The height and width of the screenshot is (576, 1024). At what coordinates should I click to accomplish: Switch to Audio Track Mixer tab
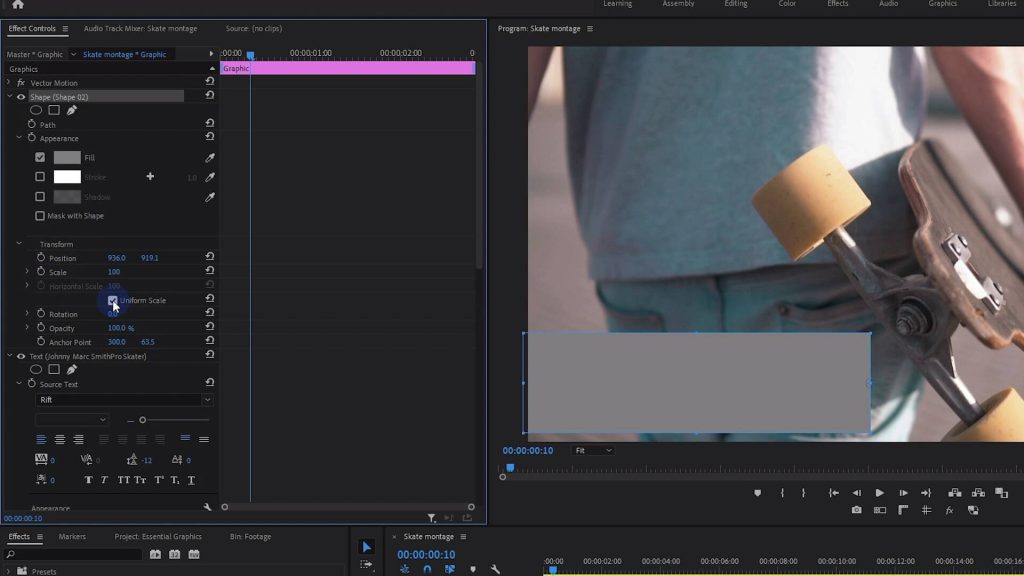click(140, 29)
